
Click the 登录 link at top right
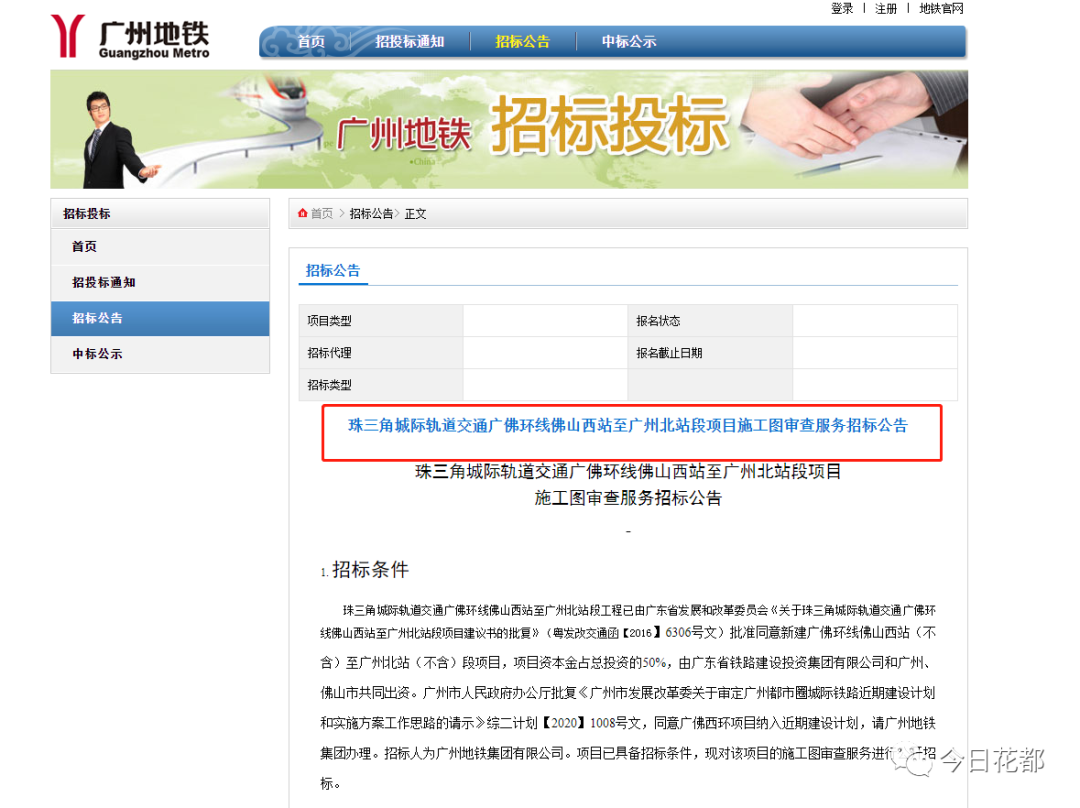pyautogui.click(x=842, y=8)
